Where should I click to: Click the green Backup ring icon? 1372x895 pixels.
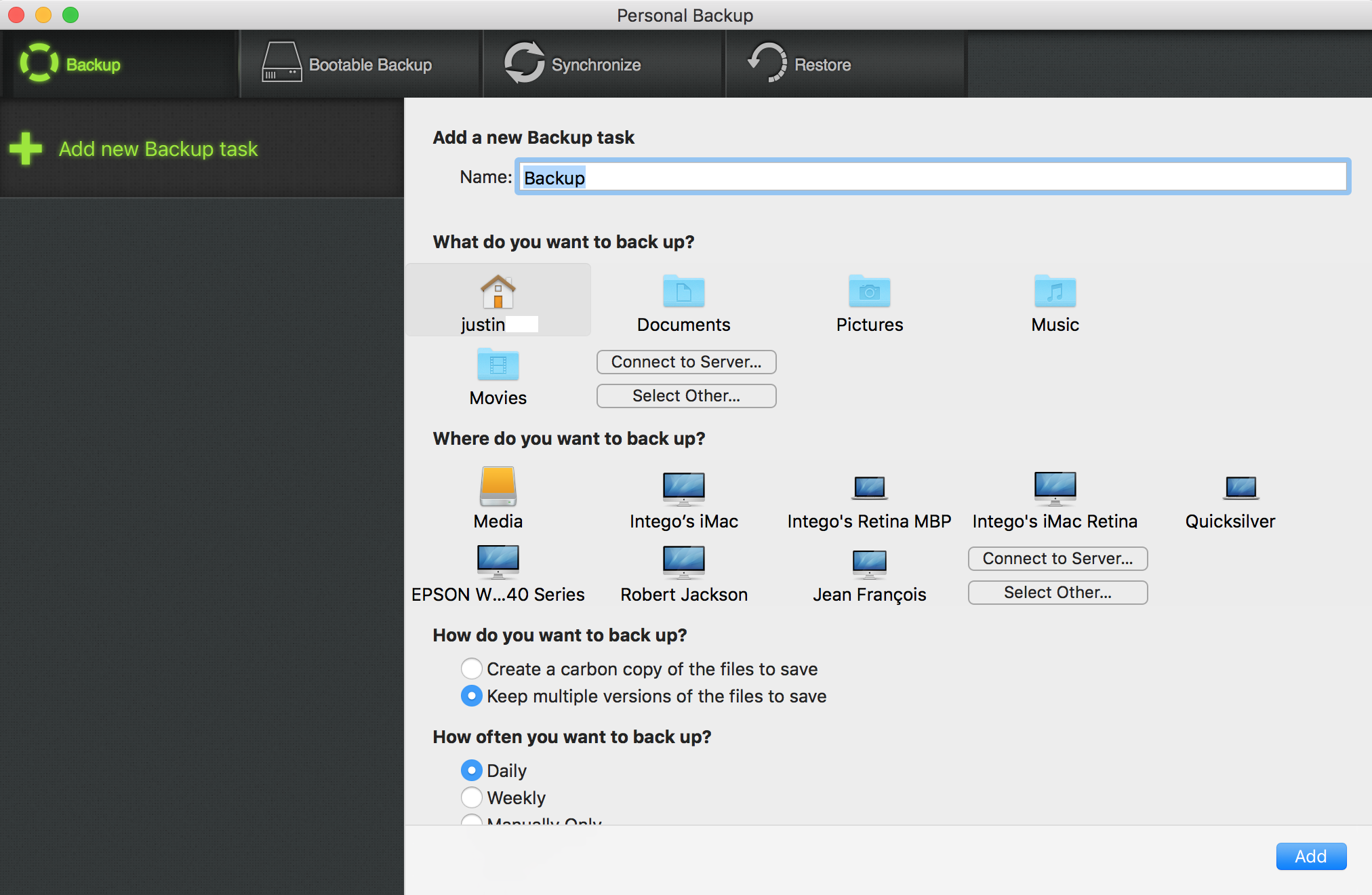(x=39, y=63)
